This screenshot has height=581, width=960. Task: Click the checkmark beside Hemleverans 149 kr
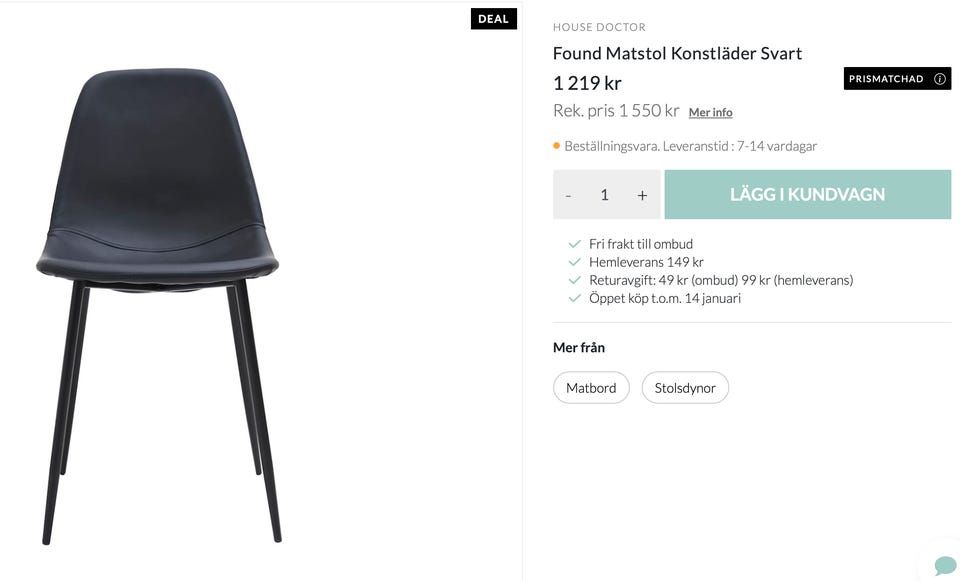point(574,262)
